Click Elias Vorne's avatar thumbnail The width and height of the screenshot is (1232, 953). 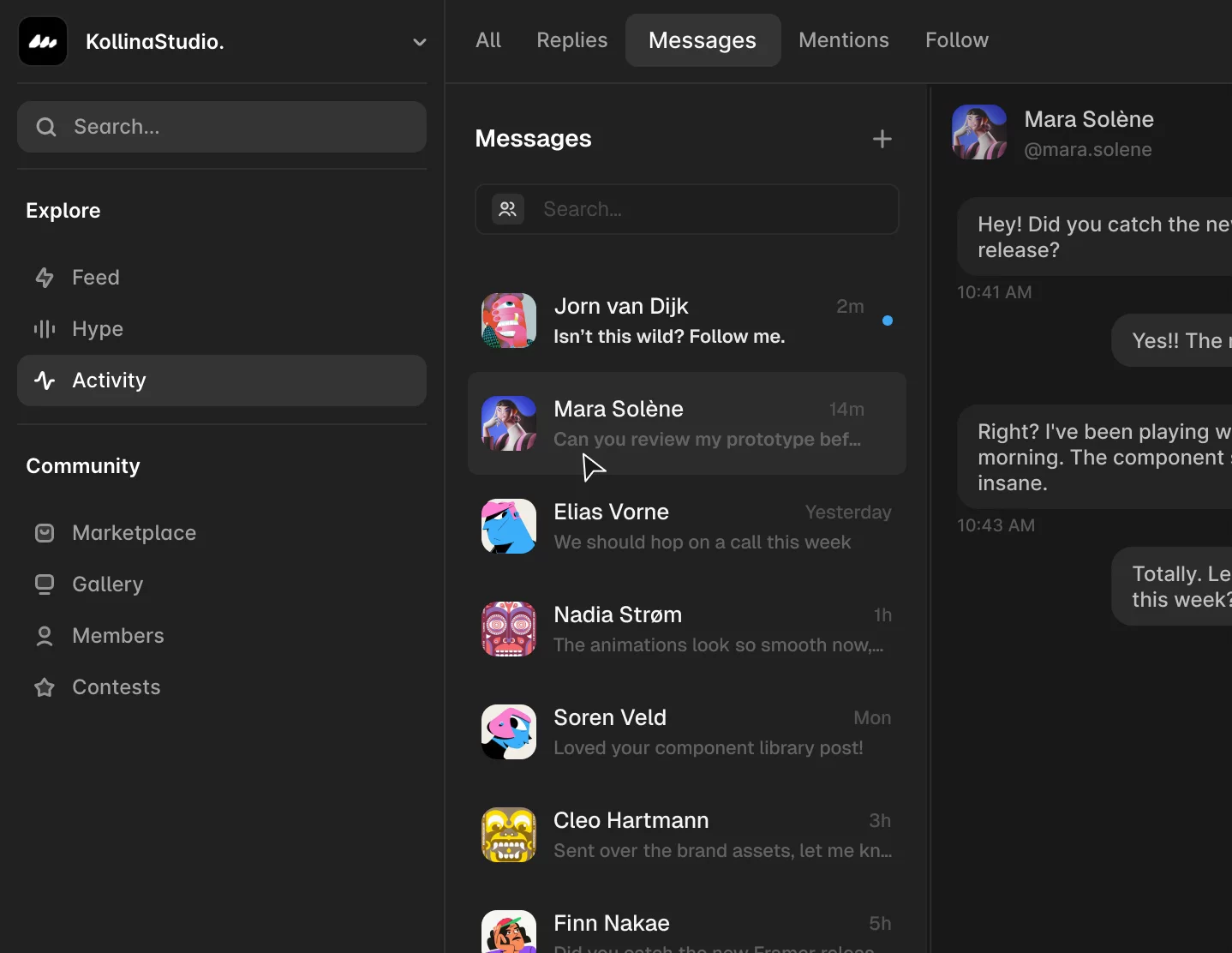coord(509,526)
